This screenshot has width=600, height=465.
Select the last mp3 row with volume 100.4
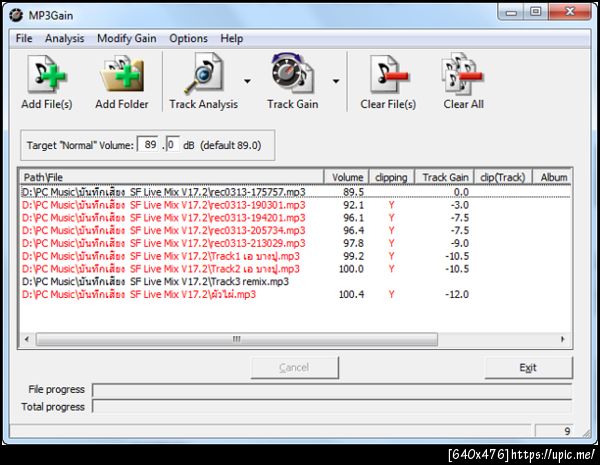coord(295,294)
